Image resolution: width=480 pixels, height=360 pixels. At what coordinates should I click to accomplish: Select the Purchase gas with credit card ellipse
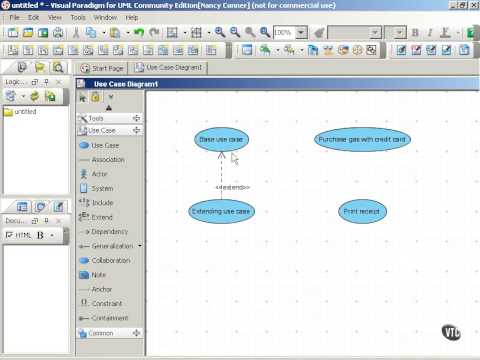click(x=362, y=139)
